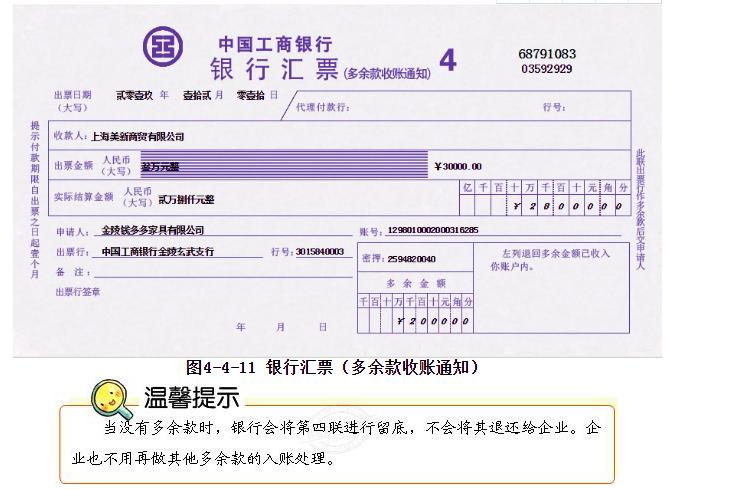Click the 实际结算金额 label
The image size is (751, 489).
coord(83,197)
